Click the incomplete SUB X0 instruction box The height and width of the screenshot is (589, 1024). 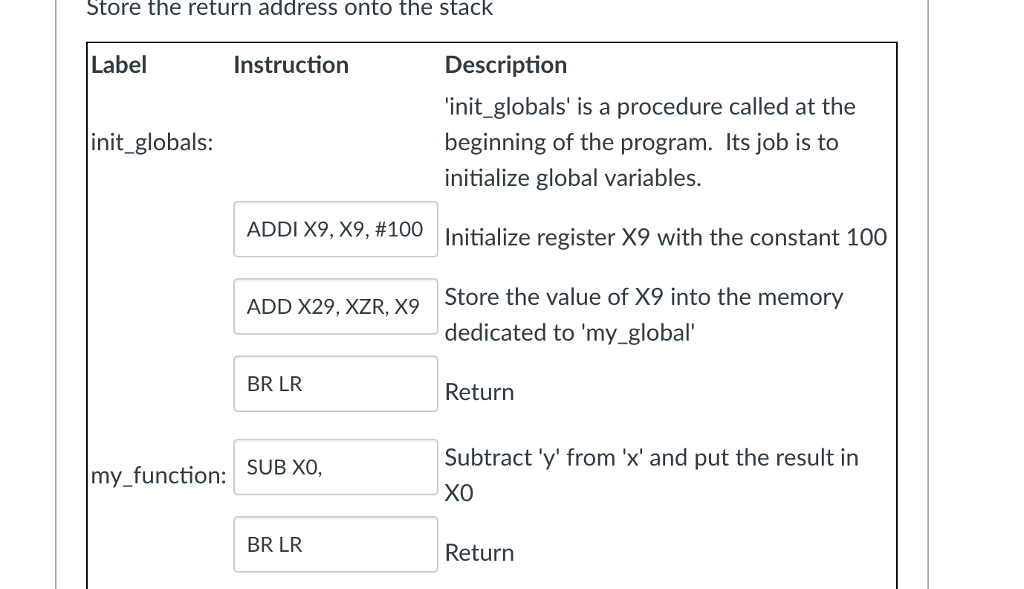[335, 467]
